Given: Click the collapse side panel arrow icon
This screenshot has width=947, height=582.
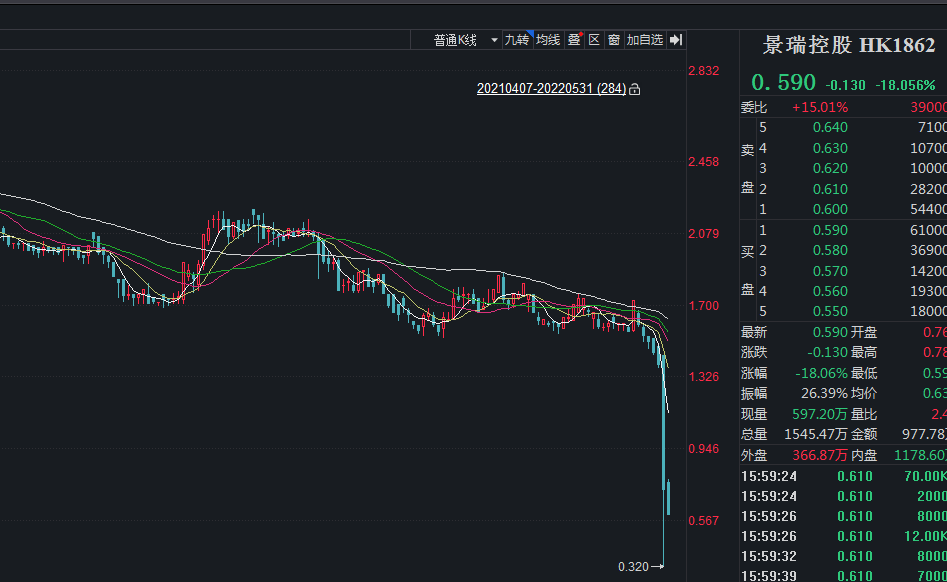Looking at the screenshot, I should [676, 40].
